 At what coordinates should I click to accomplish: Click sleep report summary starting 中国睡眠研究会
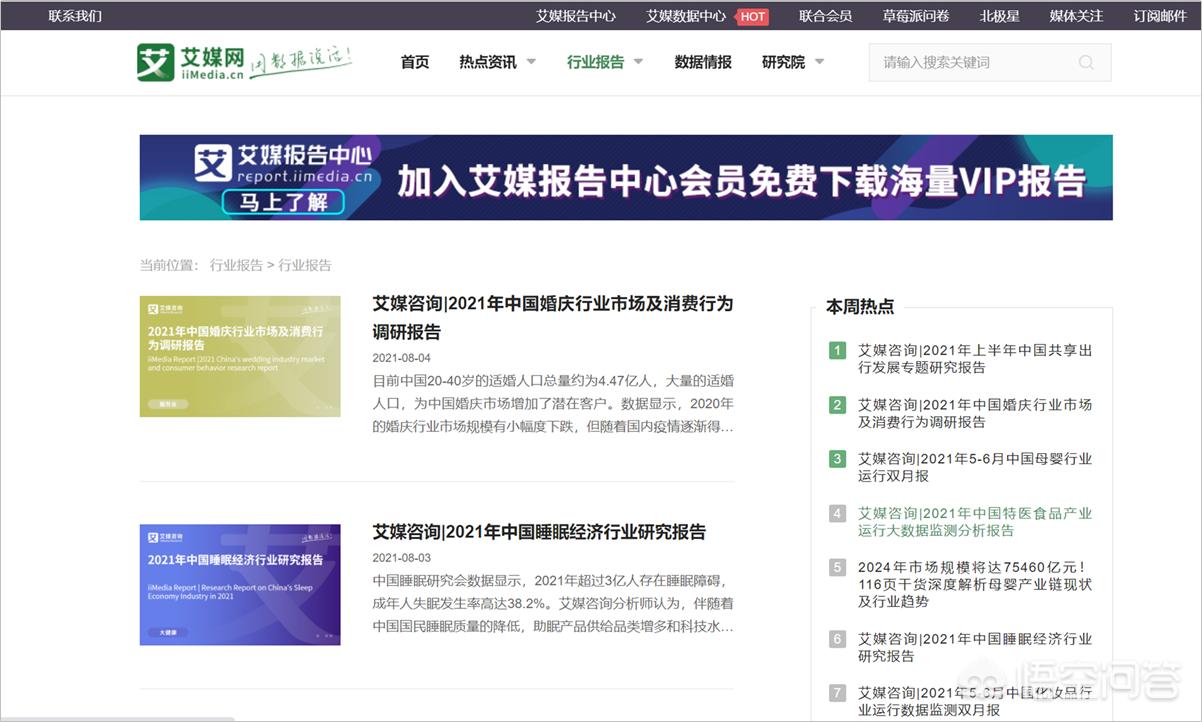[553, 603]
